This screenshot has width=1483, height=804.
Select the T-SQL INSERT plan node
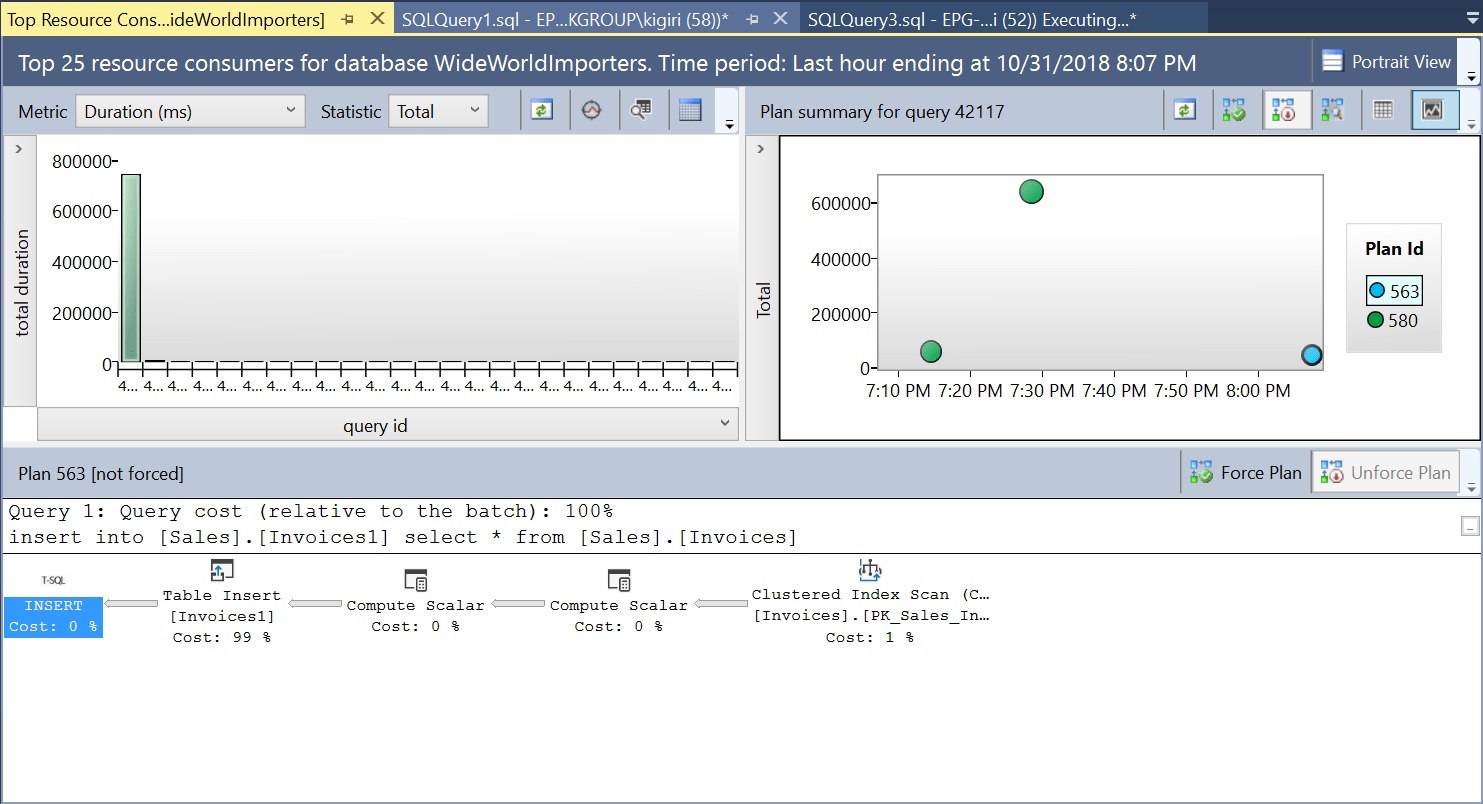[x=53, y=606]
